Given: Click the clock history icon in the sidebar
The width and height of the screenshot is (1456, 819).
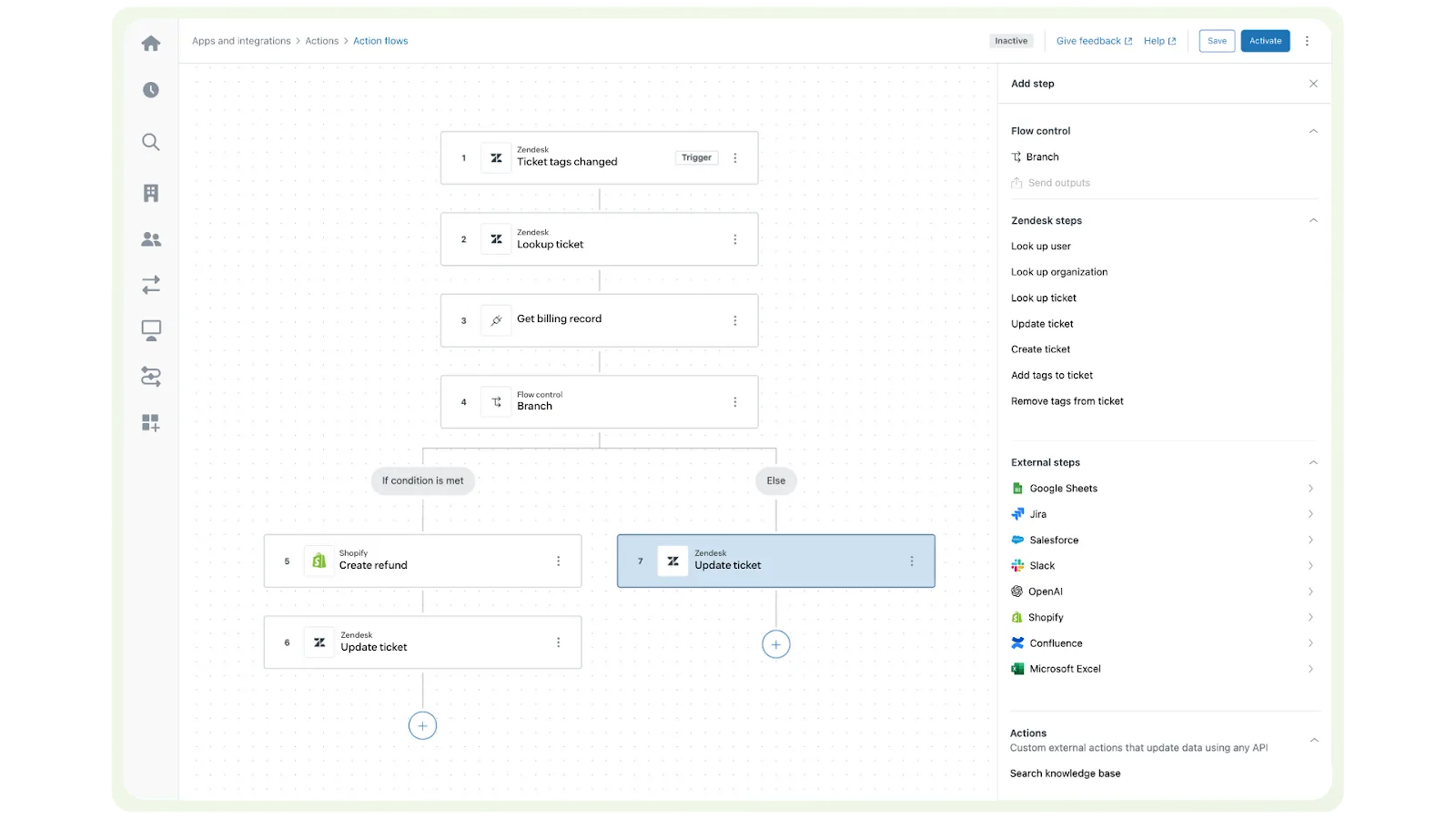Looking at the screenshot, I should [150, 89].
